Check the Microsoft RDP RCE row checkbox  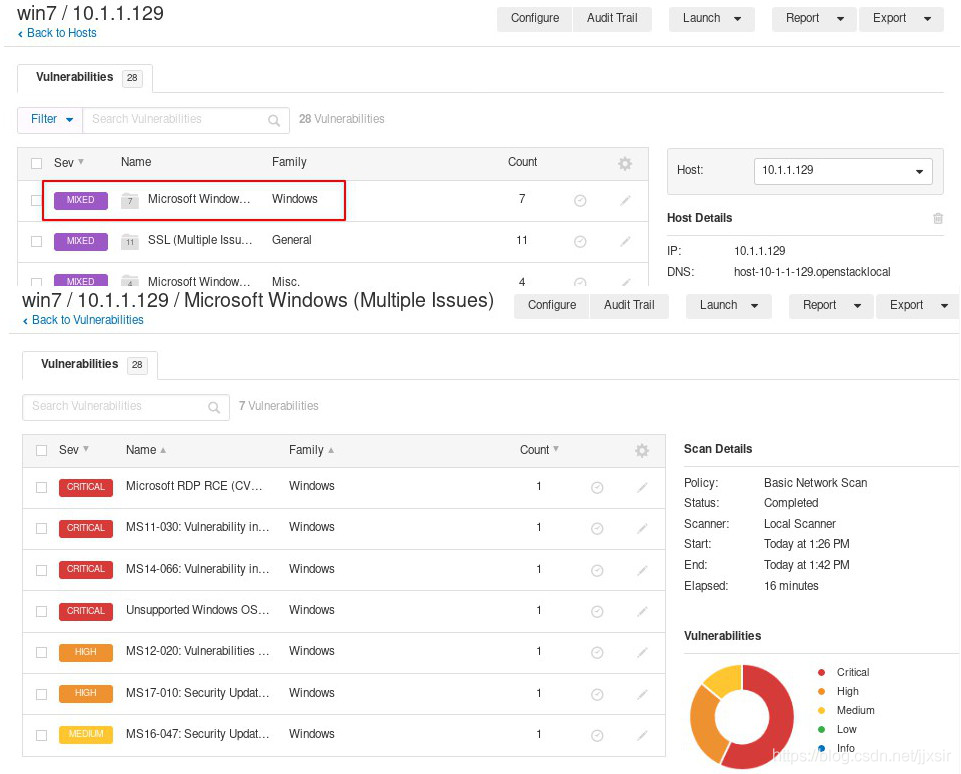42,487
